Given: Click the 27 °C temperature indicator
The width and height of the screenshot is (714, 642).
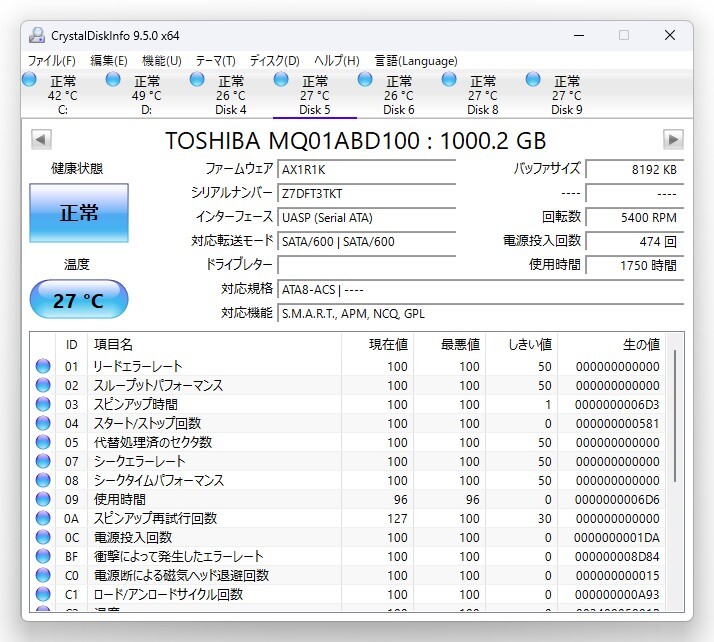Looking at the screenshot, I should coord(78,300).
